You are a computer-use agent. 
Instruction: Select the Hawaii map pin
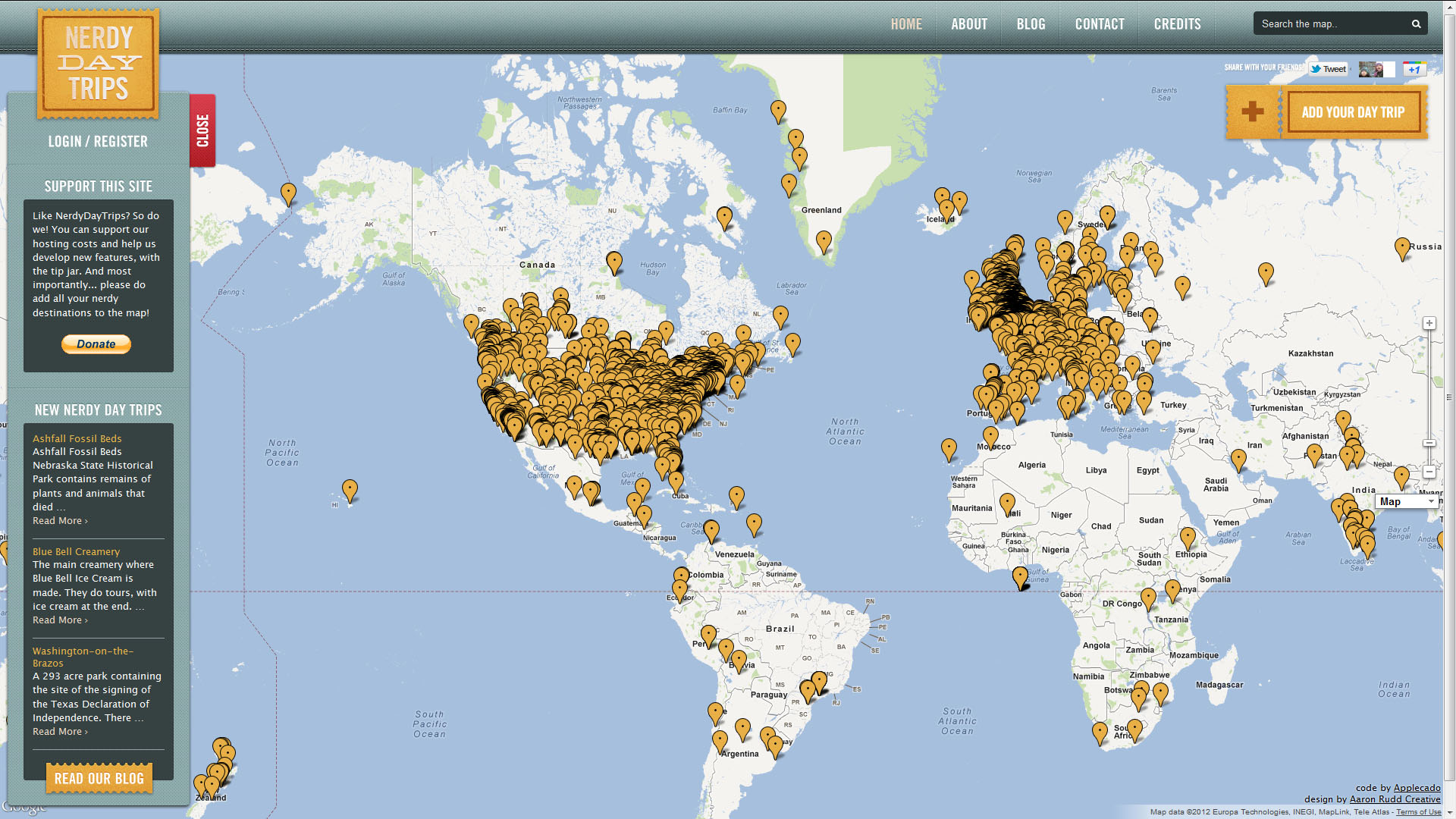pos(350,491)
